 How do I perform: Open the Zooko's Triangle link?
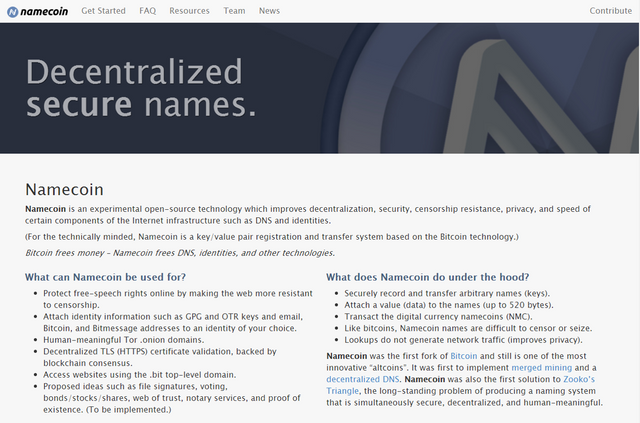(x=460, y=385)
